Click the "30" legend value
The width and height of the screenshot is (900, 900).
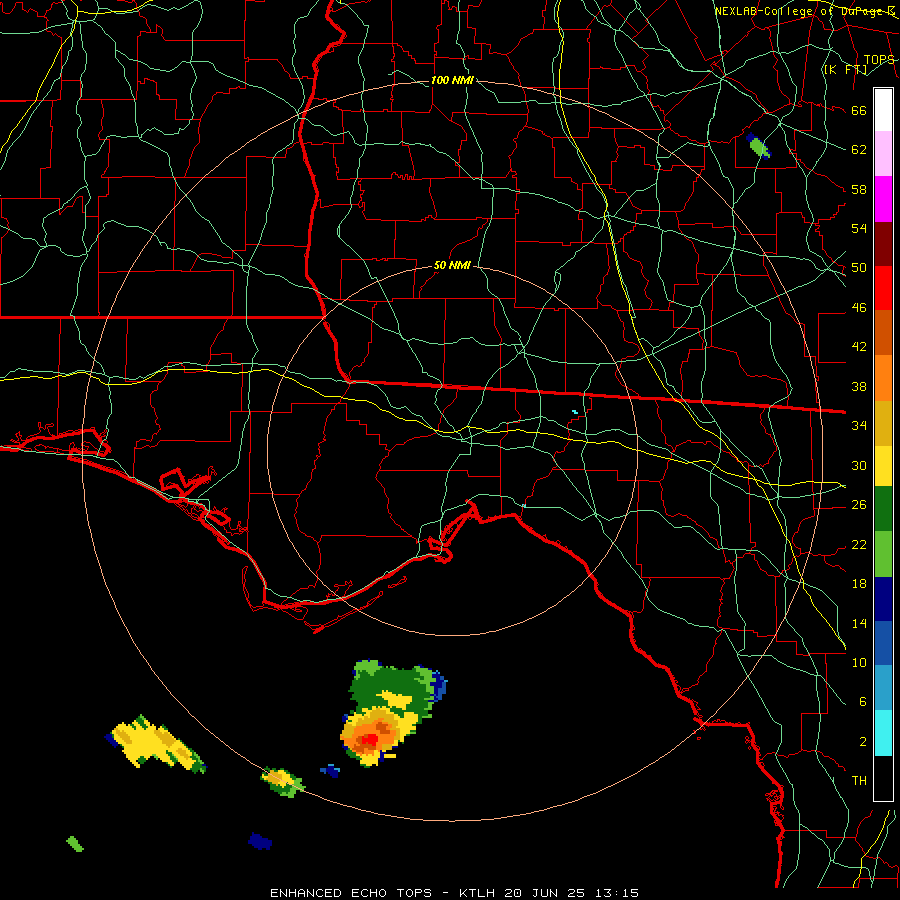(x=859, y=465)
